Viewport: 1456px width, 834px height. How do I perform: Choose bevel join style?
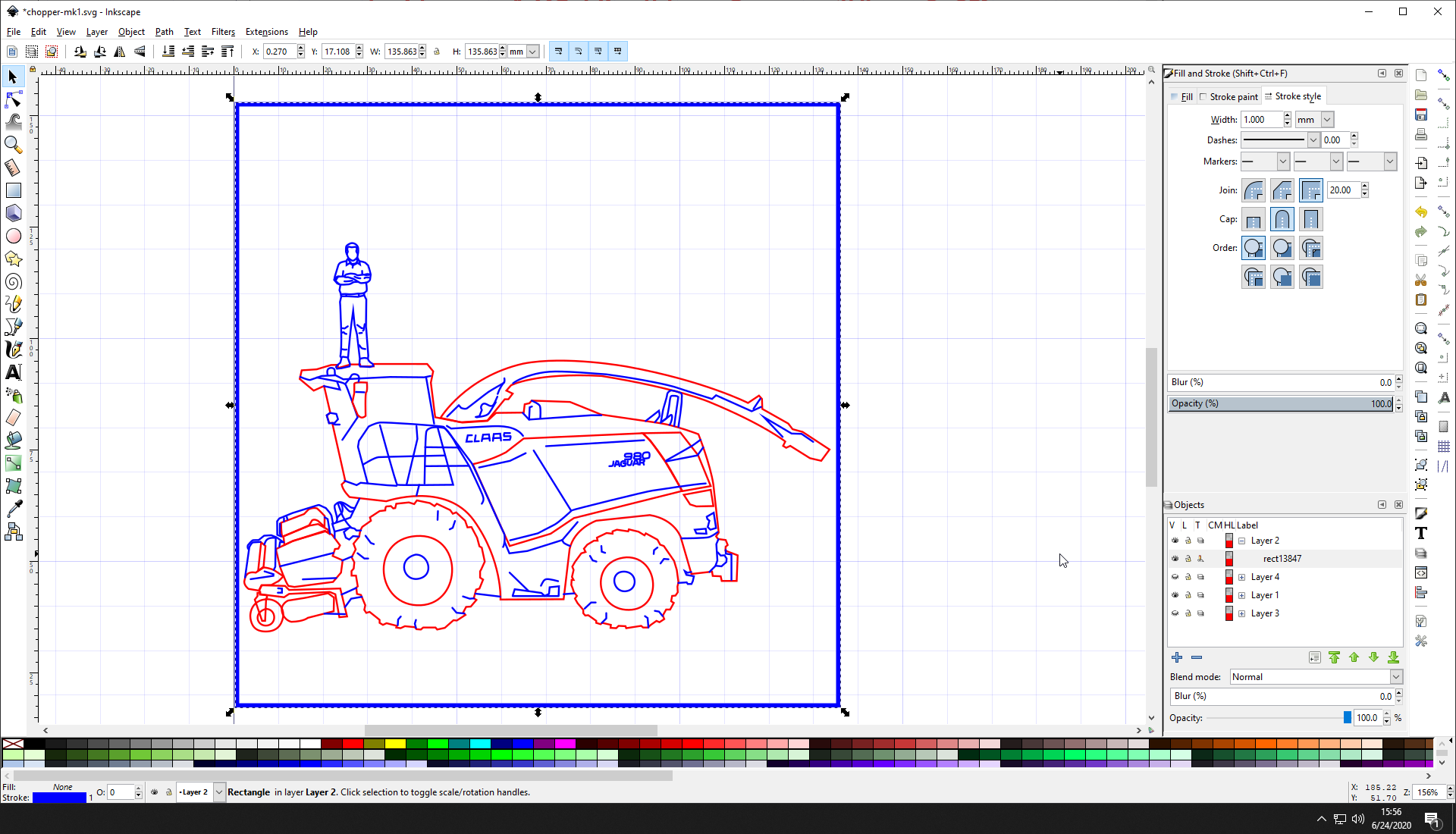tap(1282, 190)
